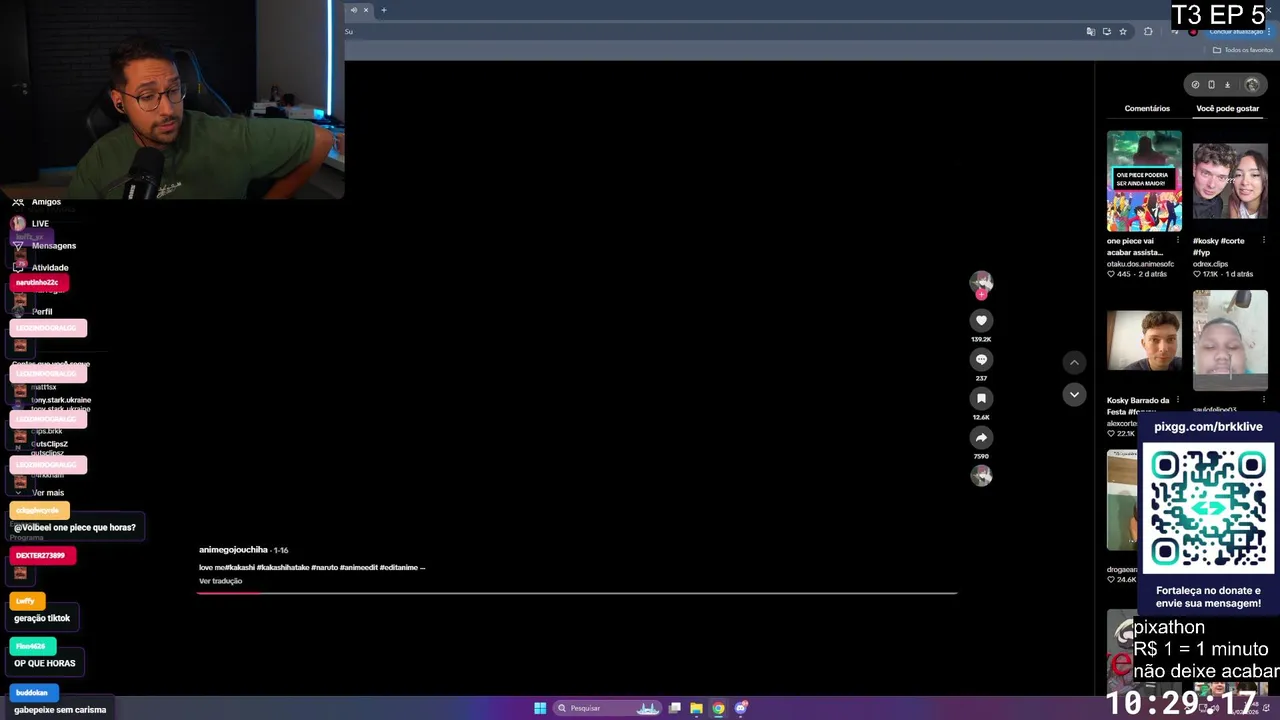The width and height of the screenshot is (1280, 720).
Task: Open the profile avatar in the top pill
Action: click(1252, 85)
